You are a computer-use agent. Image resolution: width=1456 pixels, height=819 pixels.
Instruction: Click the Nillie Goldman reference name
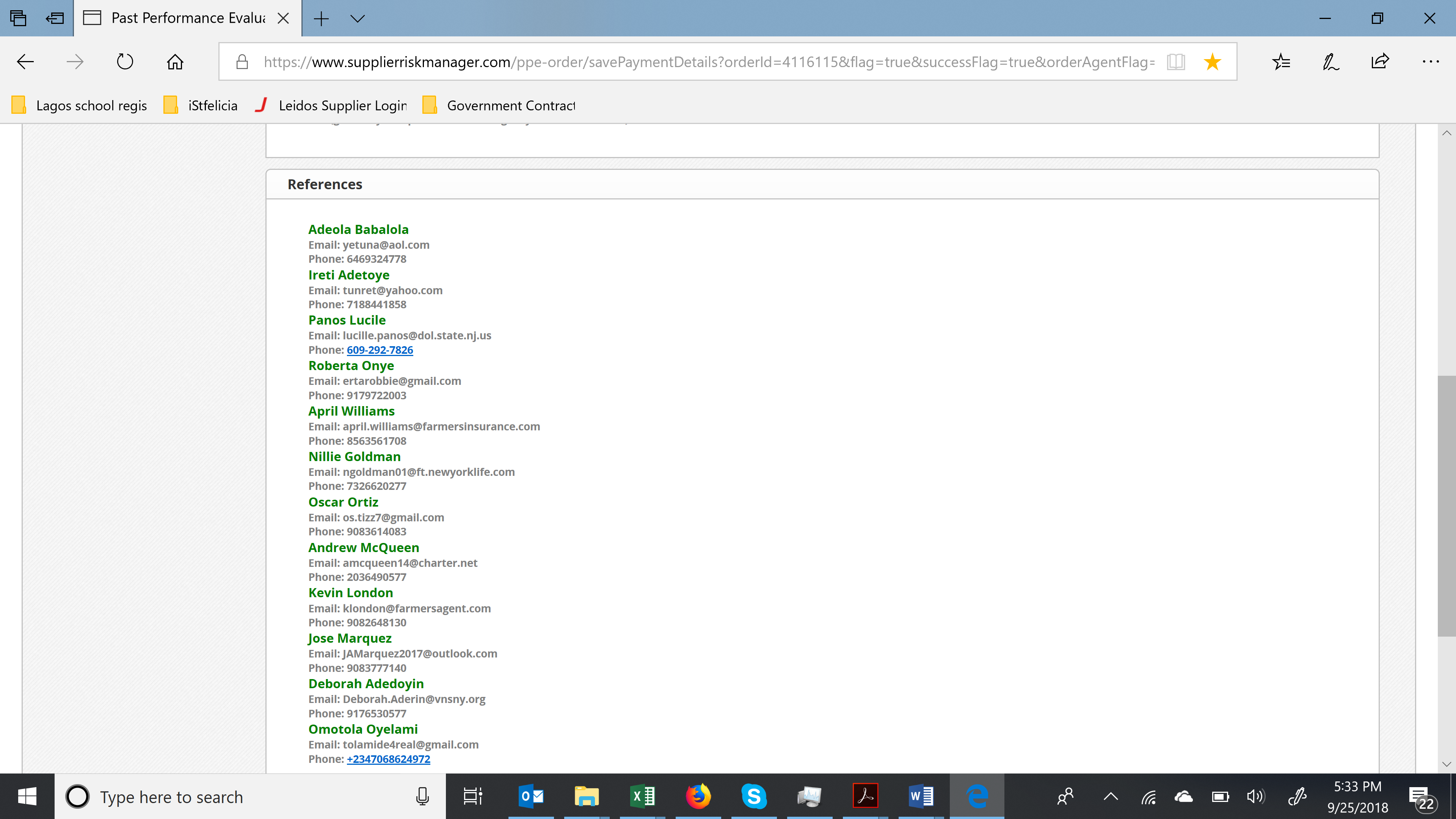pyautogui.click(x=355, y=456)
